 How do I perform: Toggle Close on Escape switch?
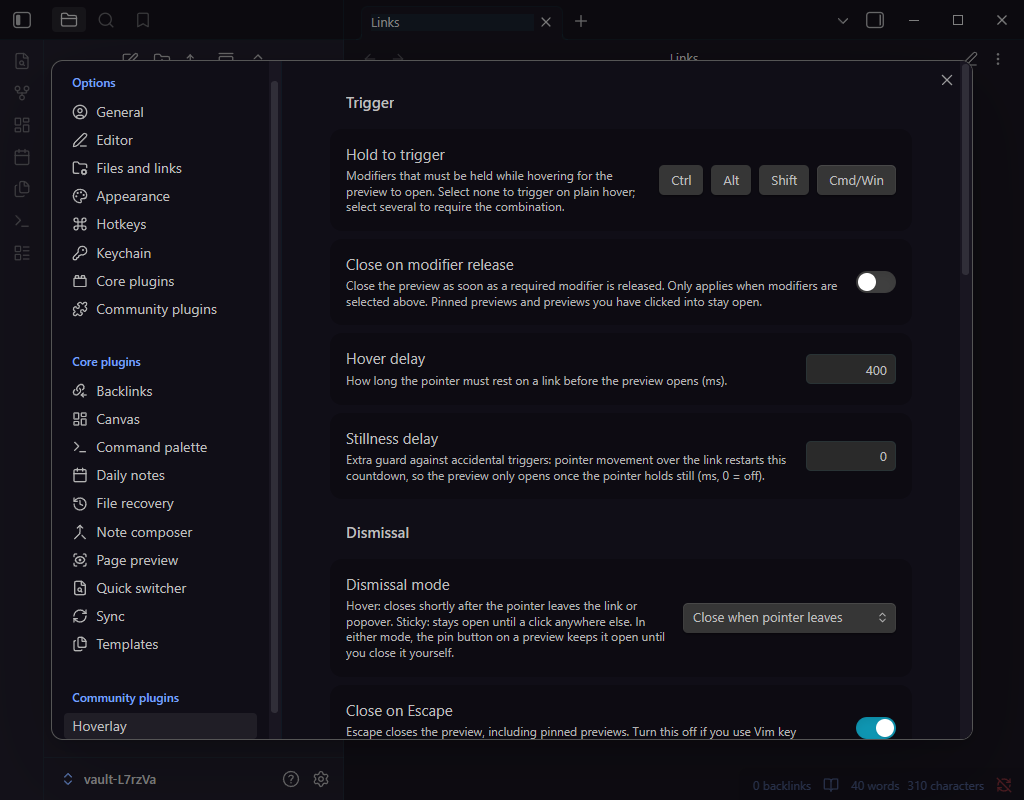876,728
